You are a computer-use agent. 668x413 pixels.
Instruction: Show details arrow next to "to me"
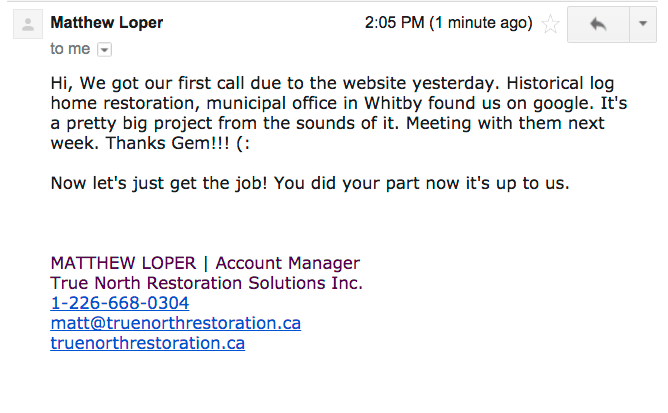104,49
